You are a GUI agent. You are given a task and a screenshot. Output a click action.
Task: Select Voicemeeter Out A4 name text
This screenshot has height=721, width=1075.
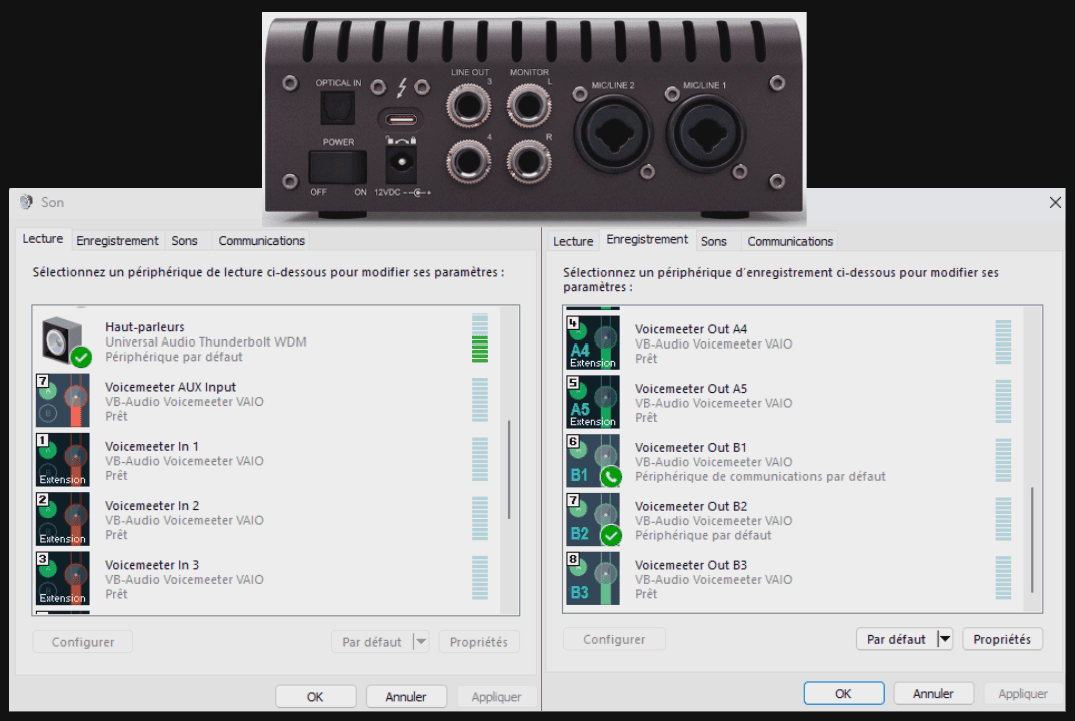click(x=690, y=329)
